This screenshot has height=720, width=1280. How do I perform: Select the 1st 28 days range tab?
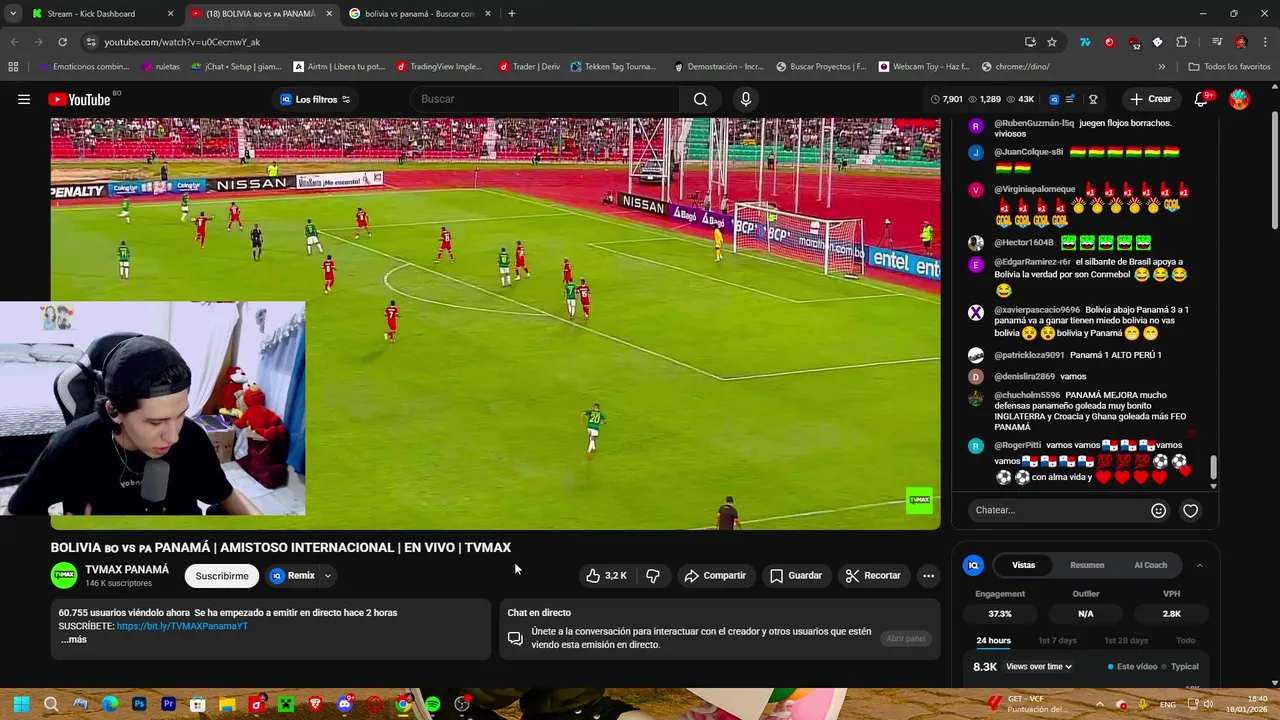click(1126, 641)
